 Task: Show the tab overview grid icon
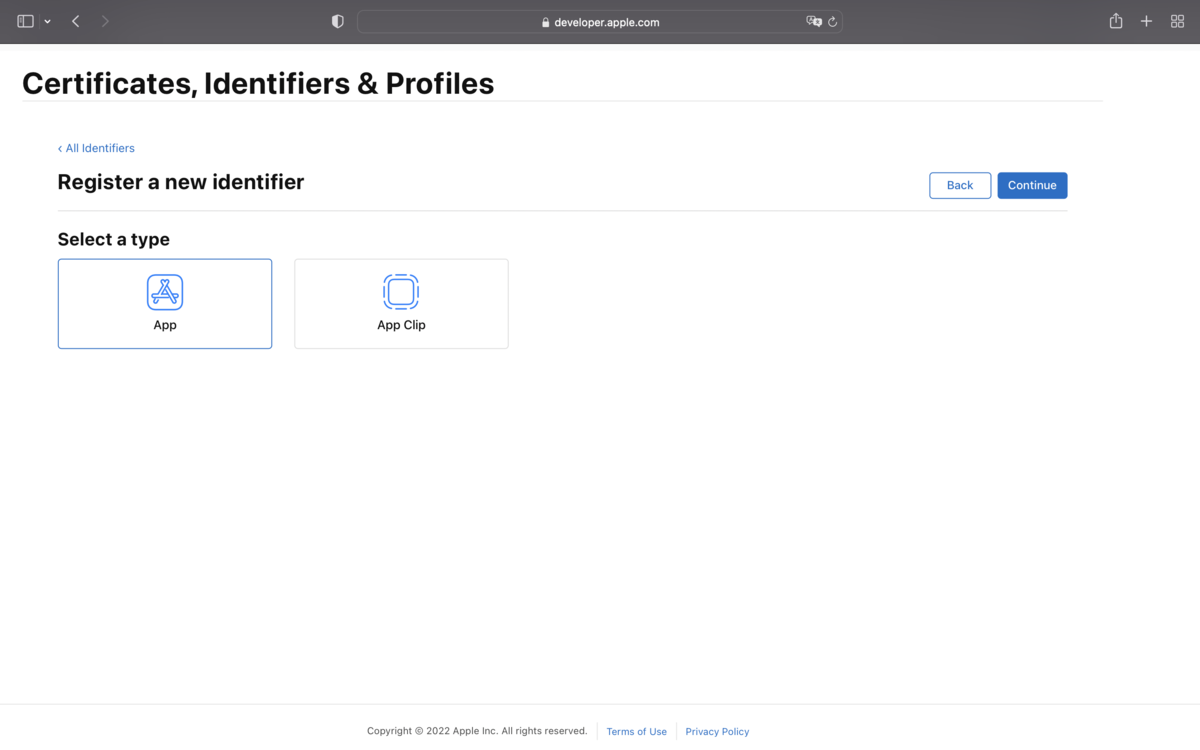click(1177, 21)
